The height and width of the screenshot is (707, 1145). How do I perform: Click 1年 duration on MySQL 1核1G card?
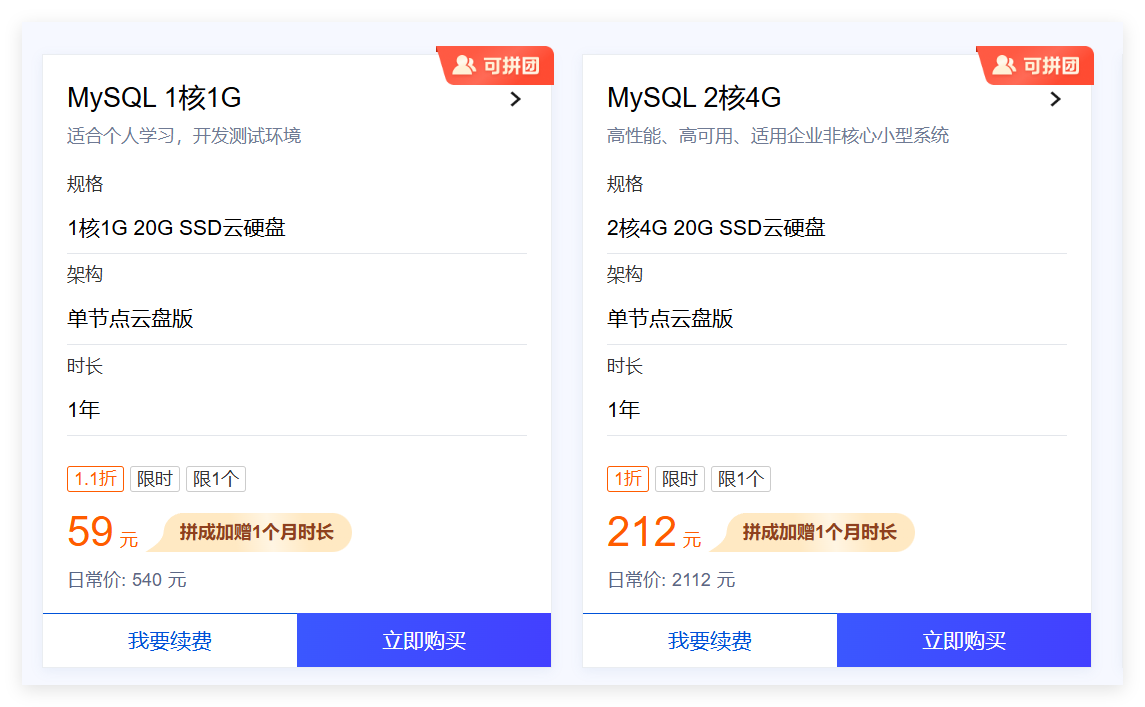point(83,410)
